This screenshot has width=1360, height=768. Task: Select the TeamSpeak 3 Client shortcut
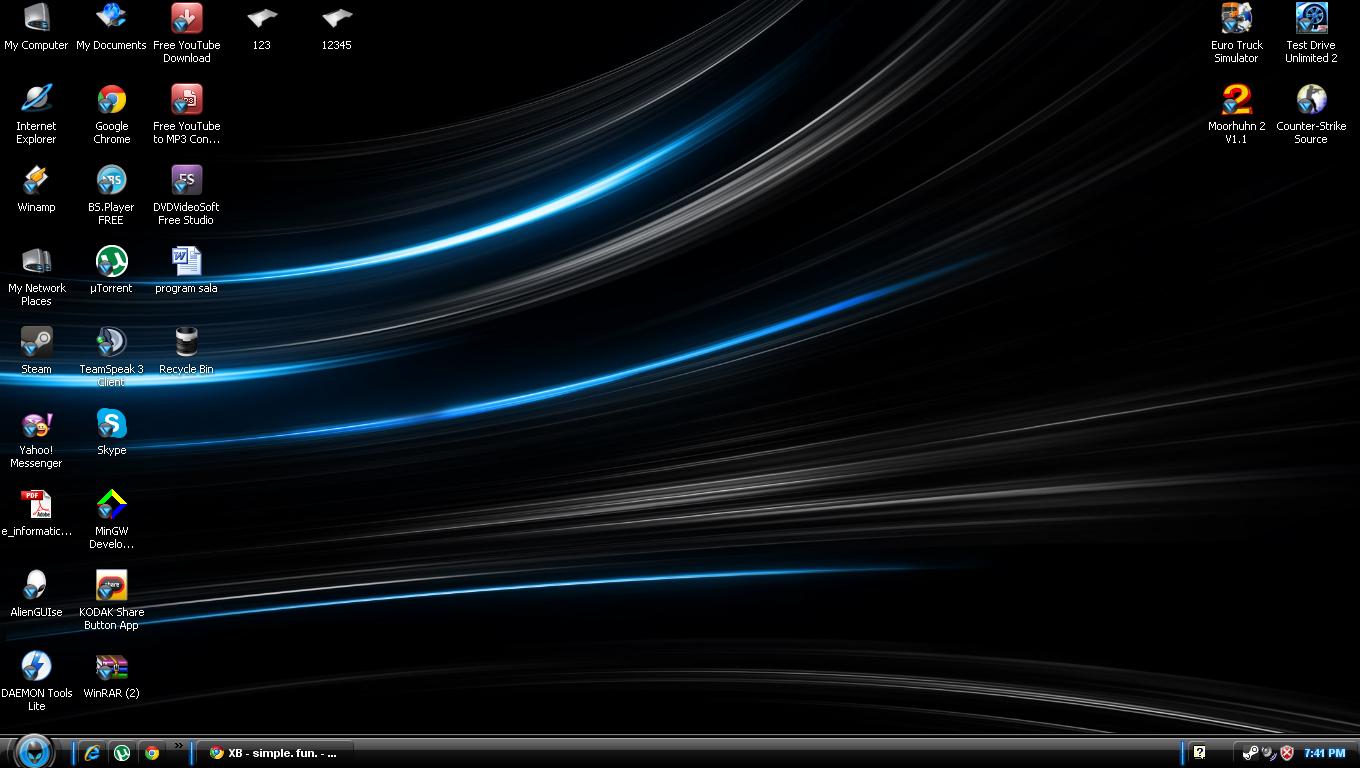click(x=111, y=357)
